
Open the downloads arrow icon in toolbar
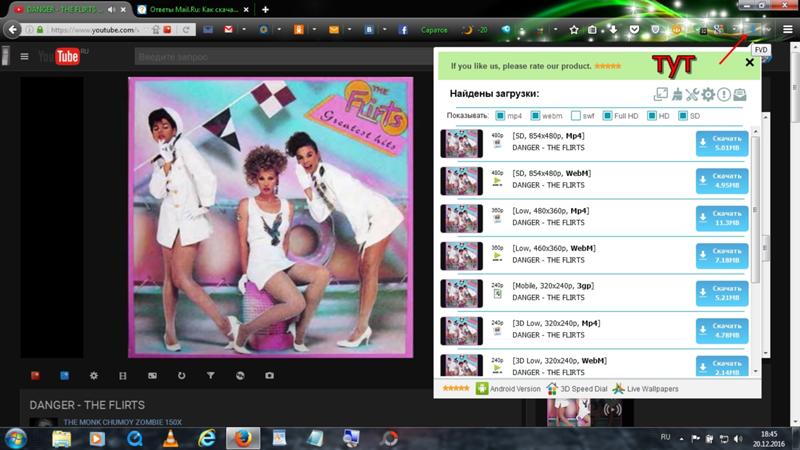[613, 30]
